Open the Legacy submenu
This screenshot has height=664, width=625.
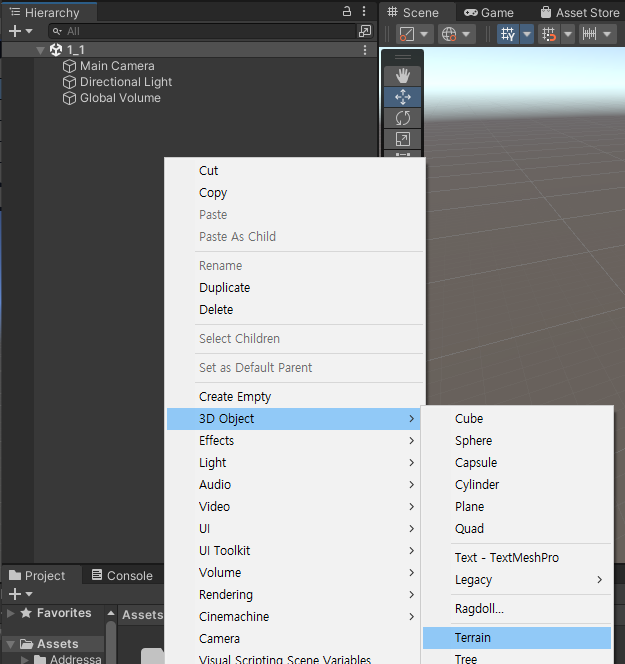[x=517, y=580]
